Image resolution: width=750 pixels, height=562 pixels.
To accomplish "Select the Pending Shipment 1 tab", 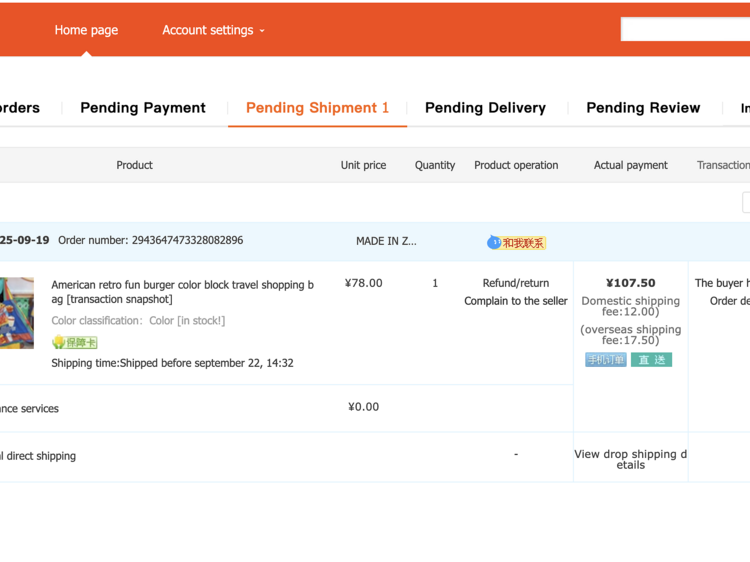I will (317, 108).
